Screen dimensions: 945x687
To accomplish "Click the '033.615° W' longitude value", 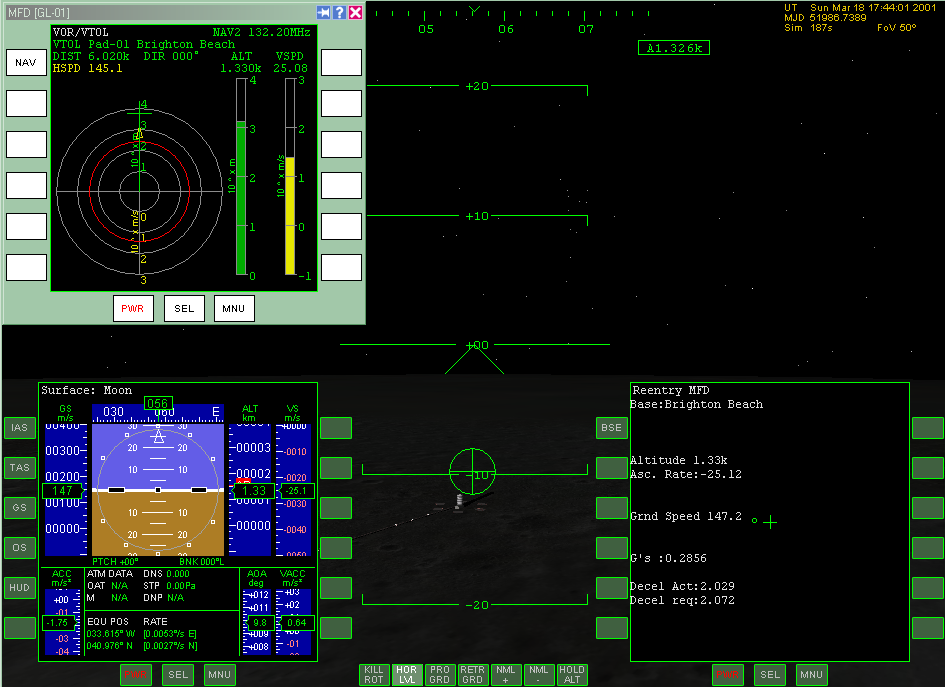I will point(110,634).
